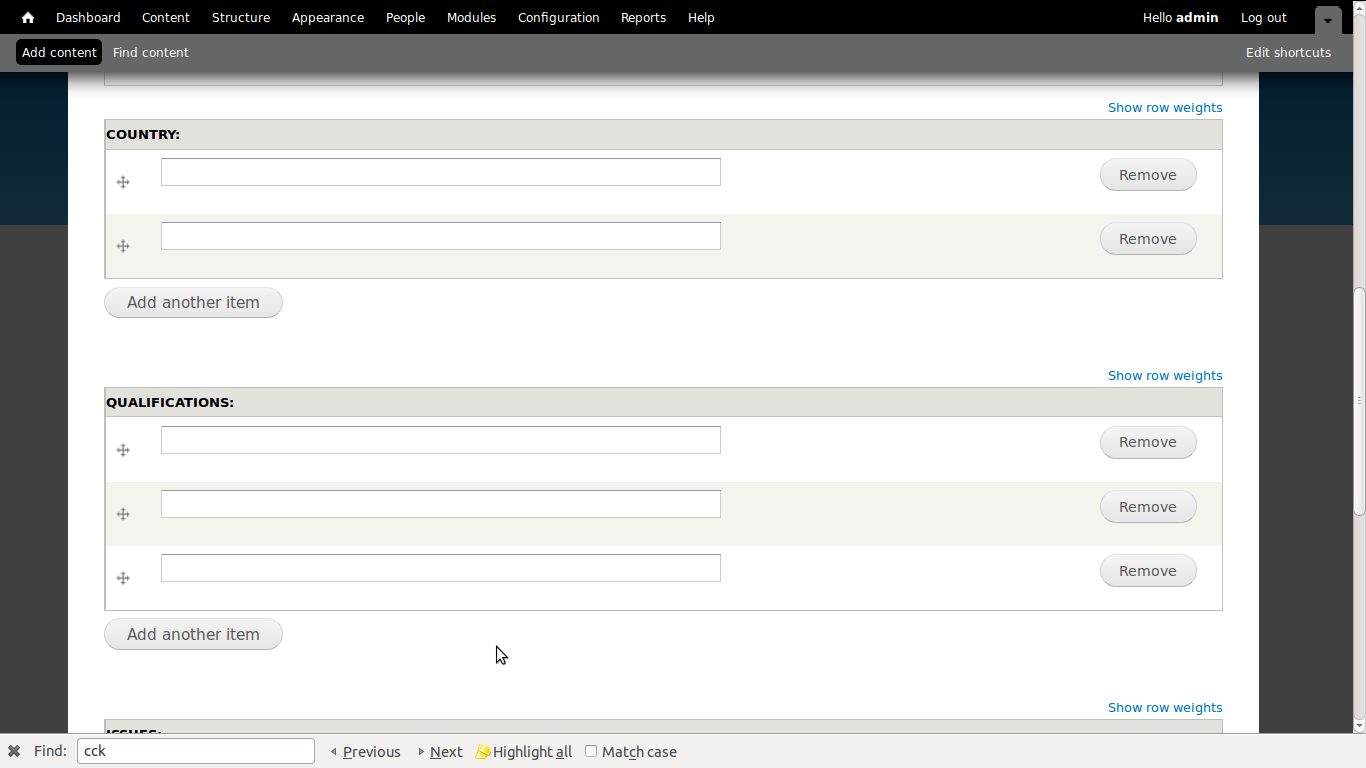
Task: Toggle the shortcuts drawer arrow
Action: pyautogui.click(x=1328, y=20)
